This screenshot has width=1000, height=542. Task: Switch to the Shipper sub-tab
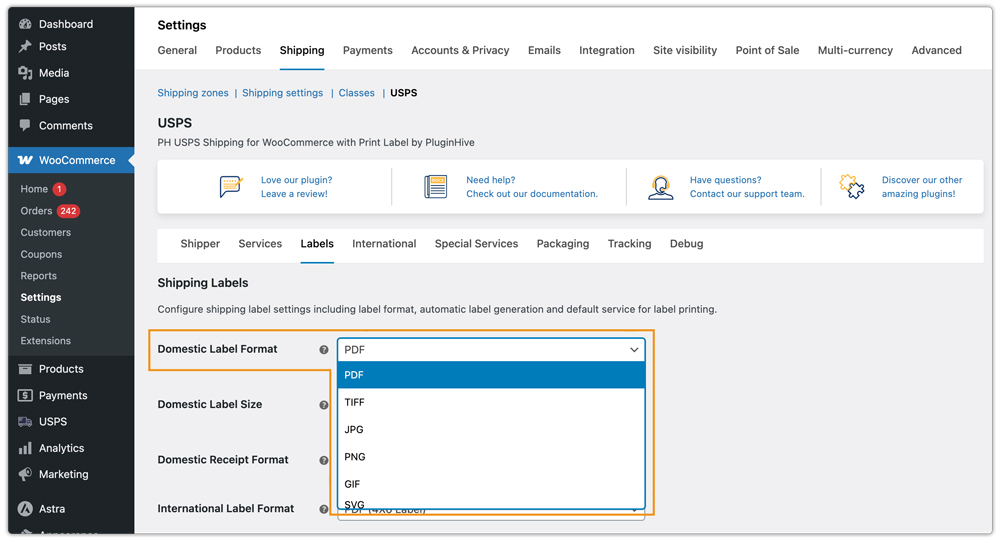[200, 244]
